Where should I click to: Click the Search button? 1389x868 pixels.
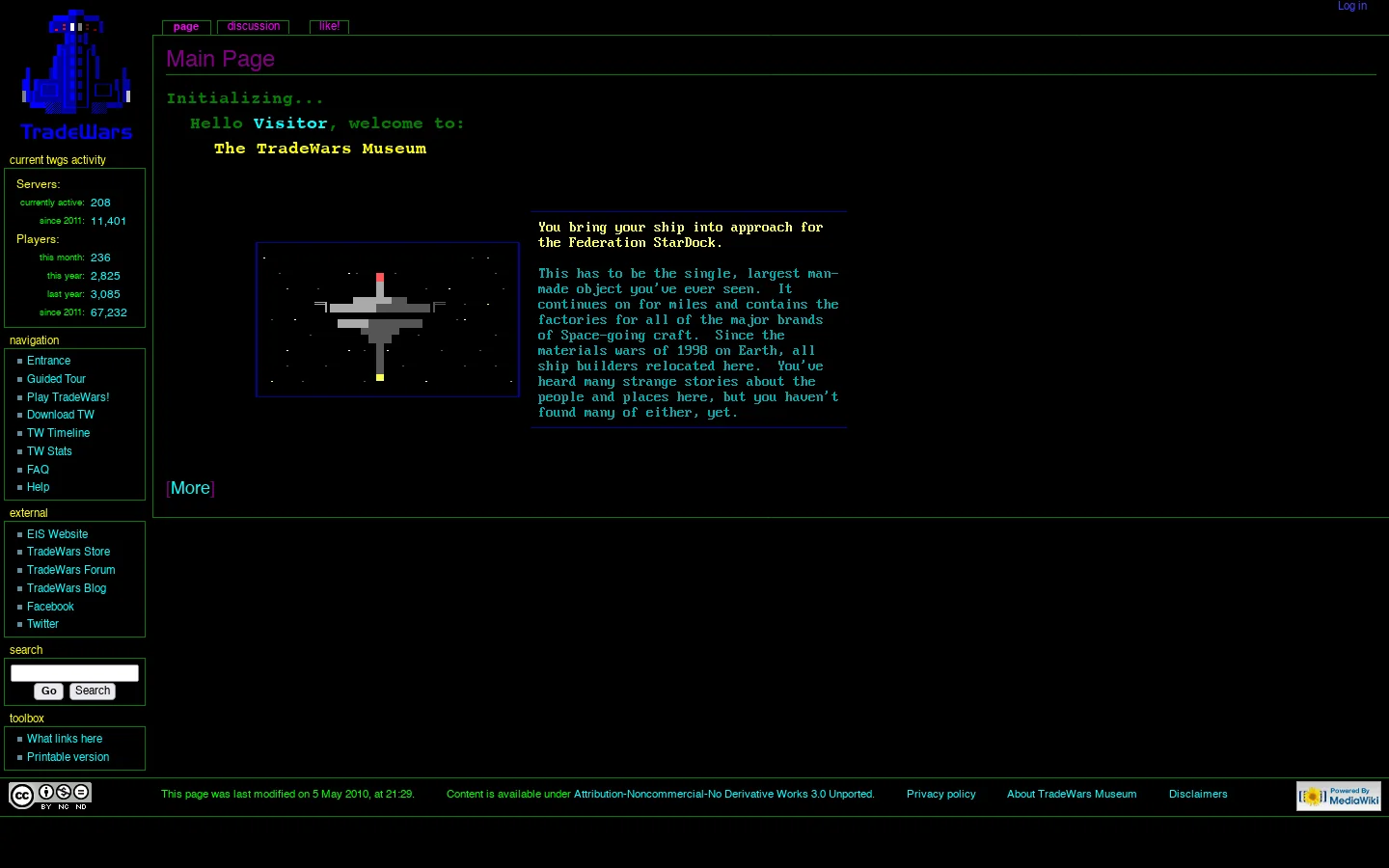pos(93,692)
